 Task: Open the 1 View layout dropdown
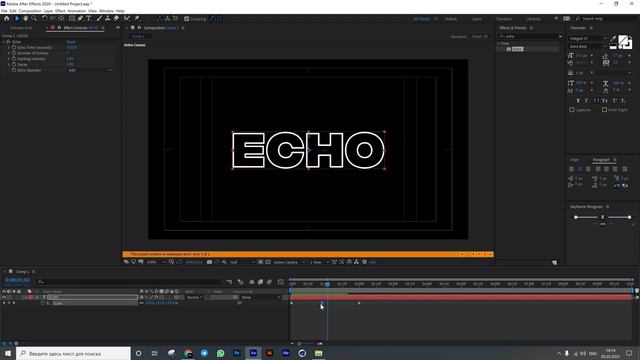(319, 262)
